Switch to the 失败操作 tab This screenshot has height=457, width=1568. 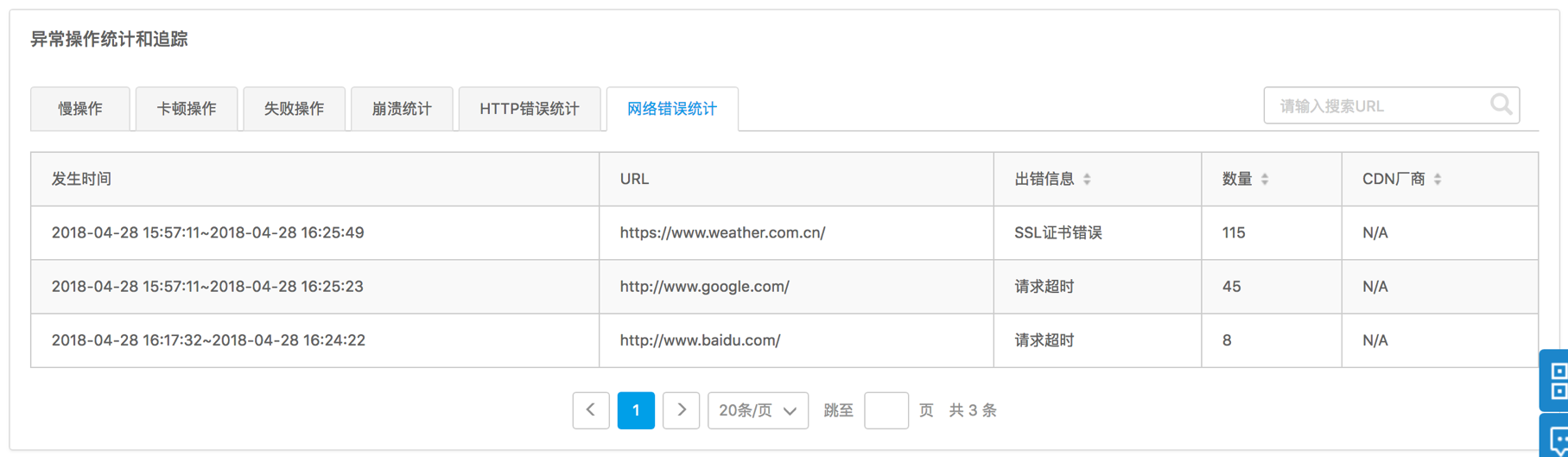294,109
